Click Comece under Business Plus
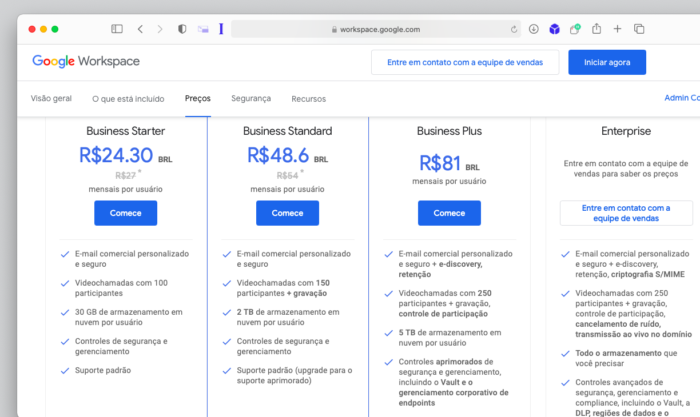This screenshot has width=700, height=417. tap(449, 213)
